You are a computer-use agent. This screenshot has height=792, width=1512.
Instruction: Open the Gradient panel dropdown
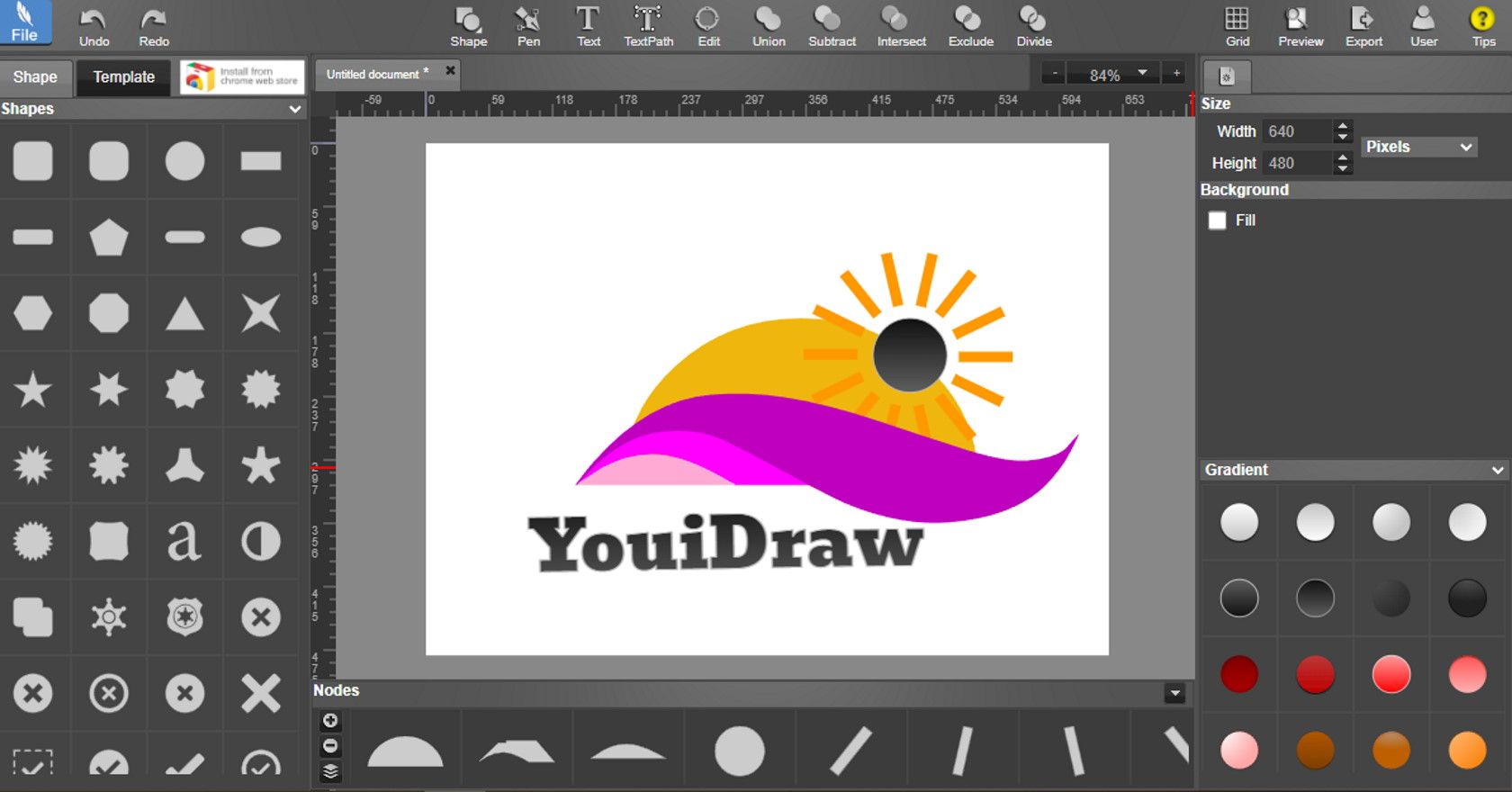point(1497,470)
